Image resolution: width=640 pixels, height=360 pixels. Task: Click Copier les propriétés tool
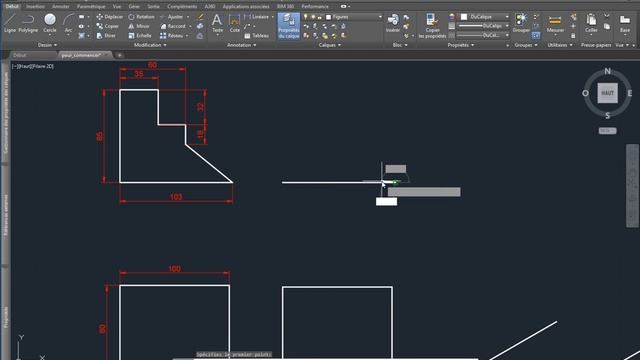[x=432, y=25]
